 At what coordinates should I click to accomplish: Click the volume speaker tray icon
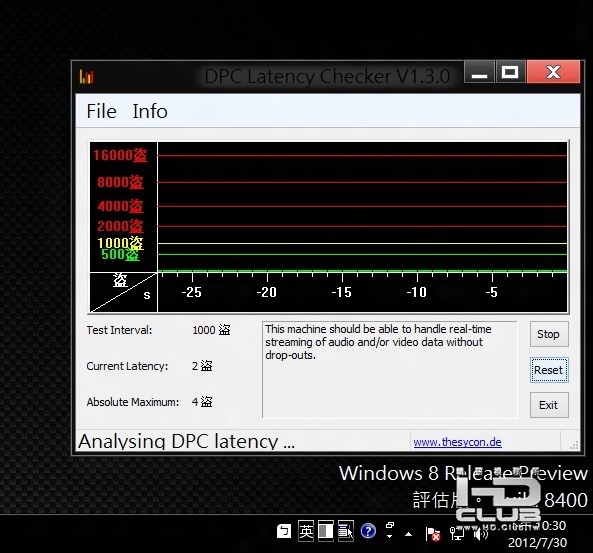click(x=480, y=533)
